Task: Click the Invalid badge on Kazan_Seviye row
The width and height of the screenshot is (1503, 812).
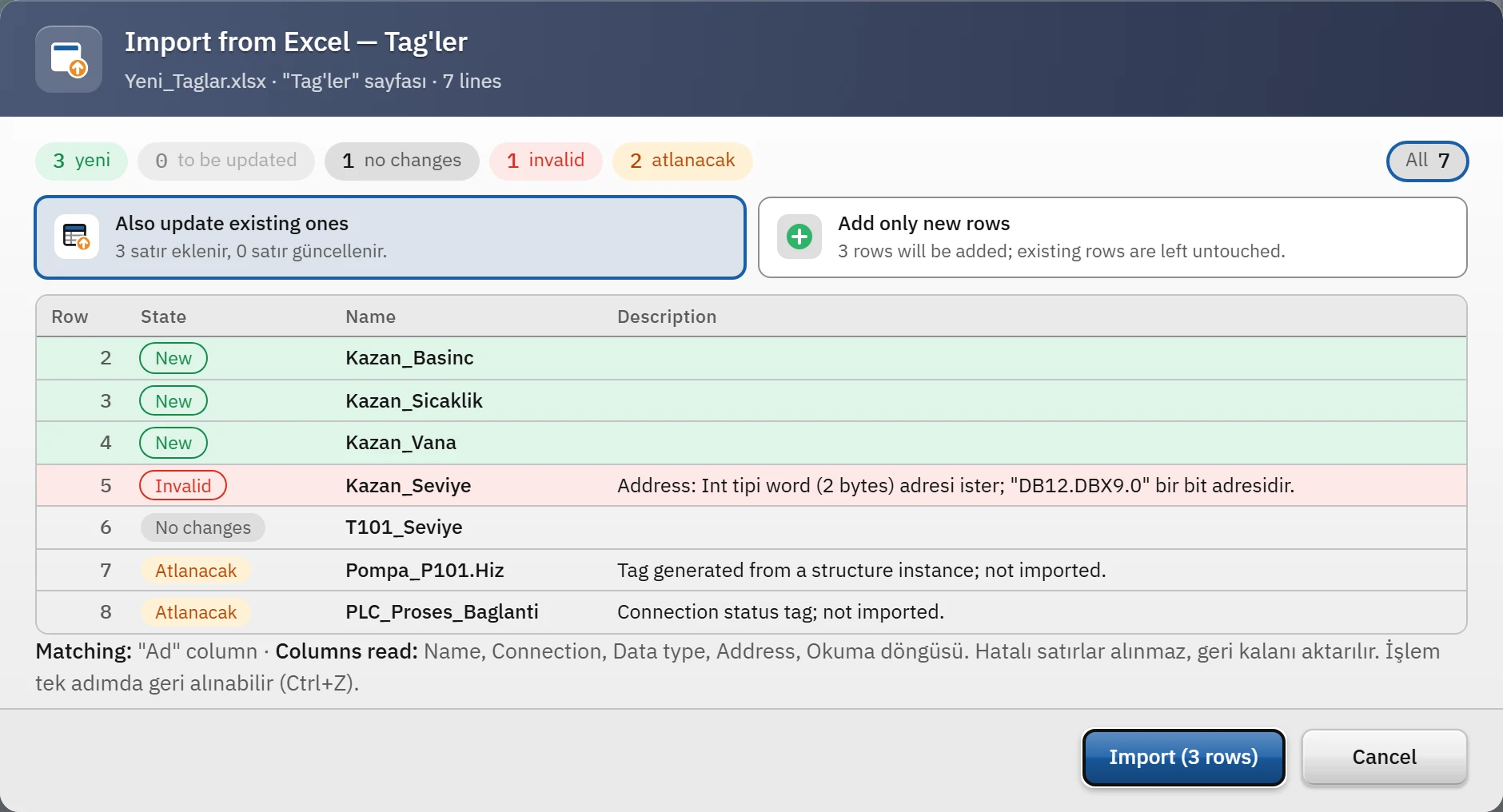Action: (x=183, y=485)
